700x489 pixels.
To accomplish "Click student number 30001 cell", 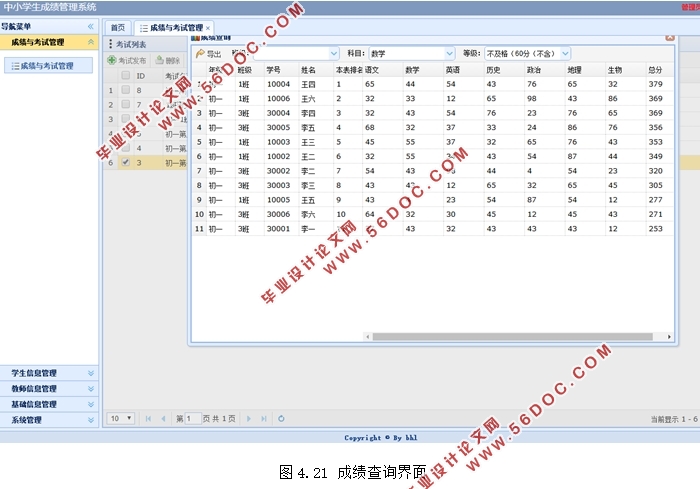I will click(281, 229).
